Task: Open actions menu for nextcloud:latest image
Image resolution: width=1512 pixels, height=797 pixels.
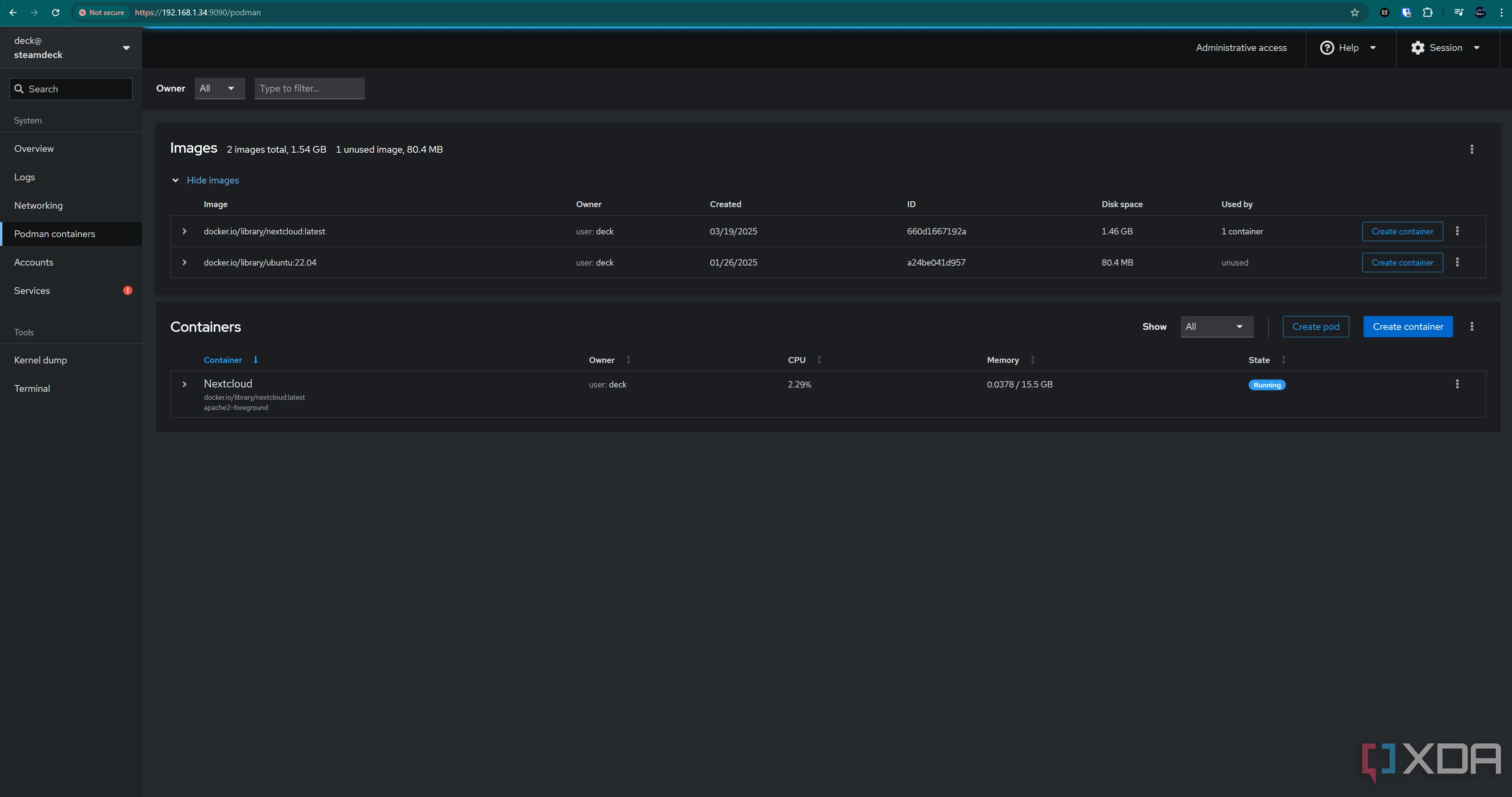Action: click(1457, 231)
